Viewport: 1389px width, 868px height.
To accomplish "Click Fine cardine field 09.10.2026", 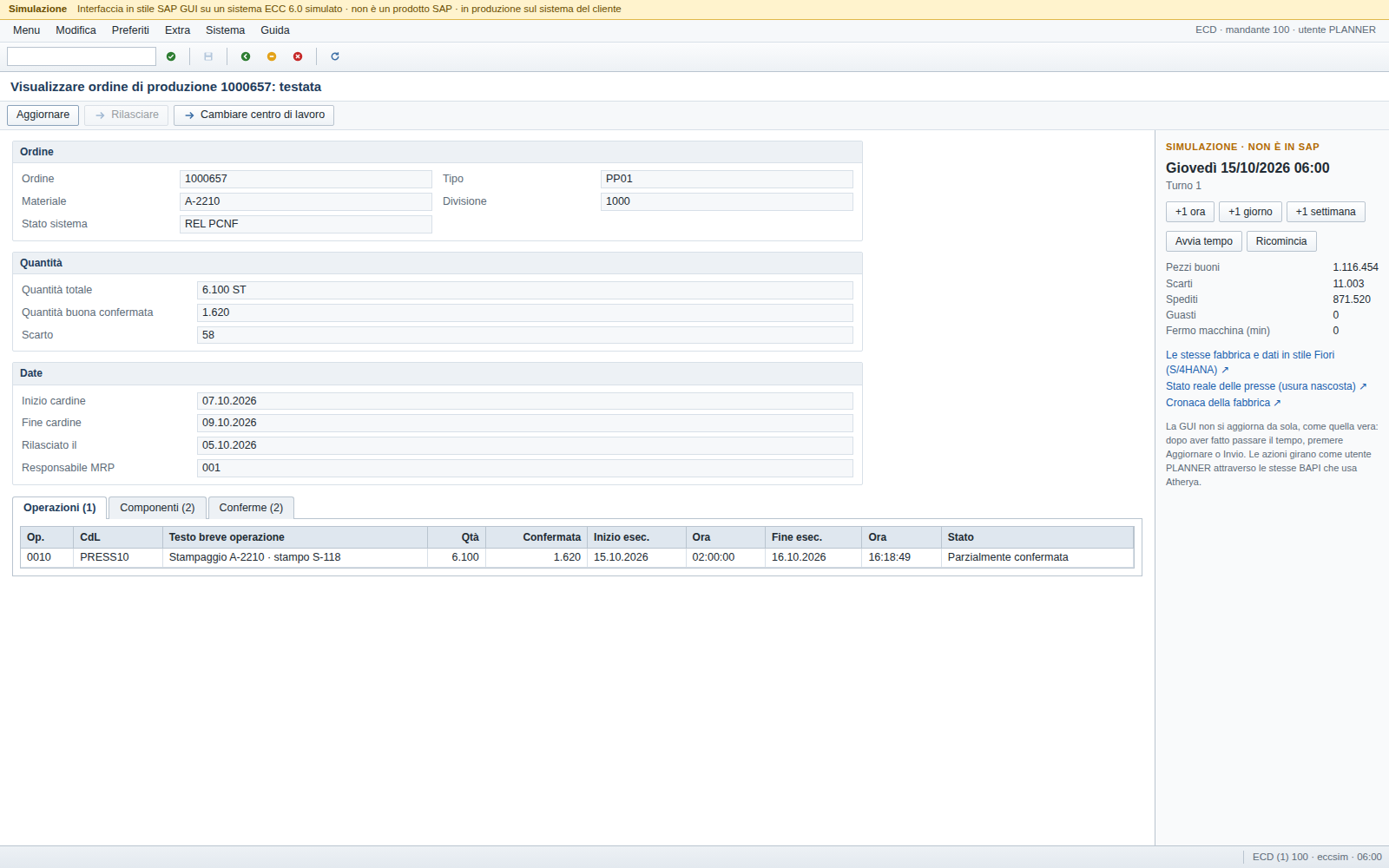I will pyautogui.click(x=525, y=423).
